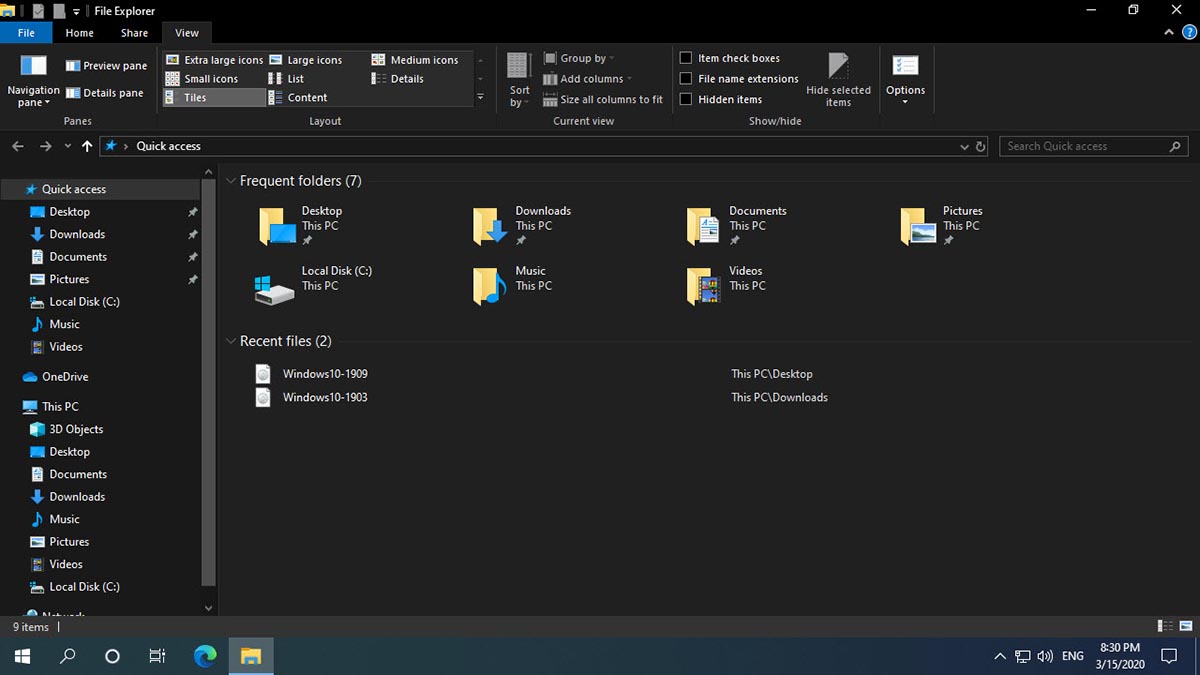This screenshot has height=675, width=1200.
Task: Select Medium icons layout
Action: coord(415,60)
